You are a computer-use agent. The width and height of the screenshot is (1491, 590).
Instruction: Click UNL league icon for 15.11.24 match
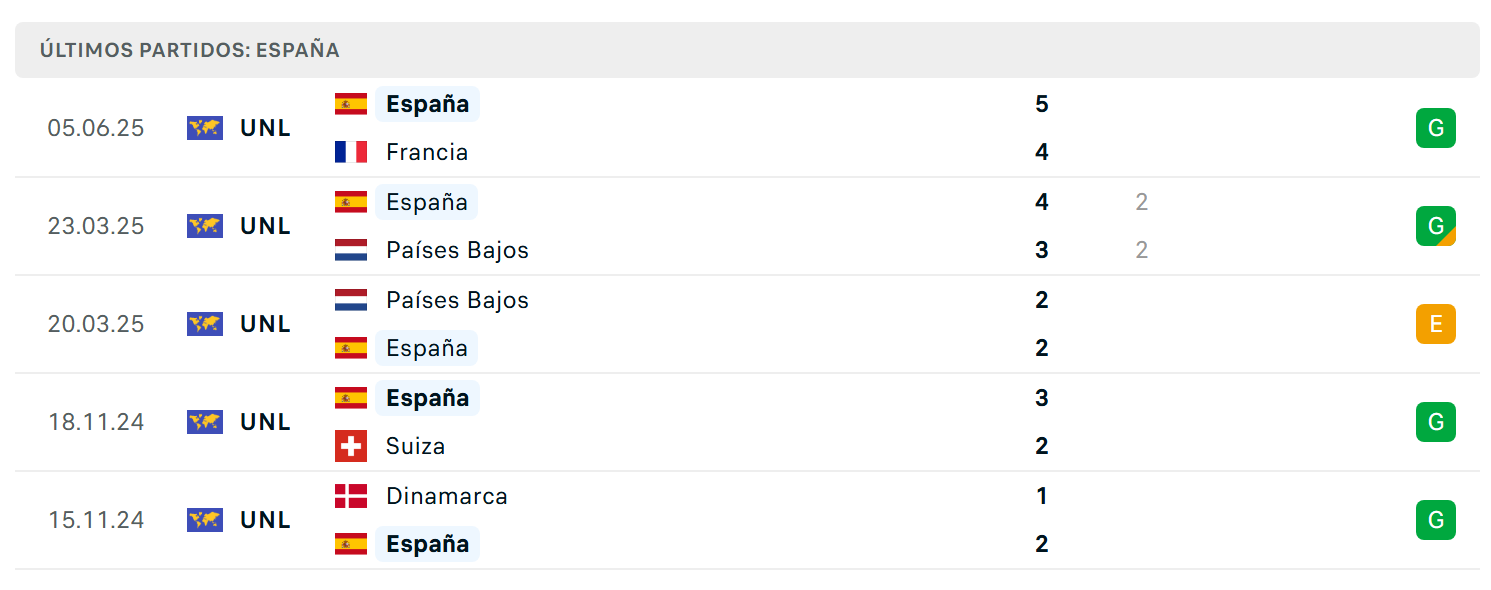[205, 520]
